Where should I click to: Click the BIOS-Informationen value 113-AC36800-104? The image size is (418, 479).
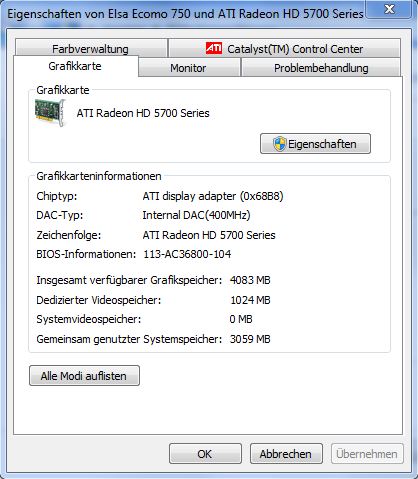[x=187, y=254]
